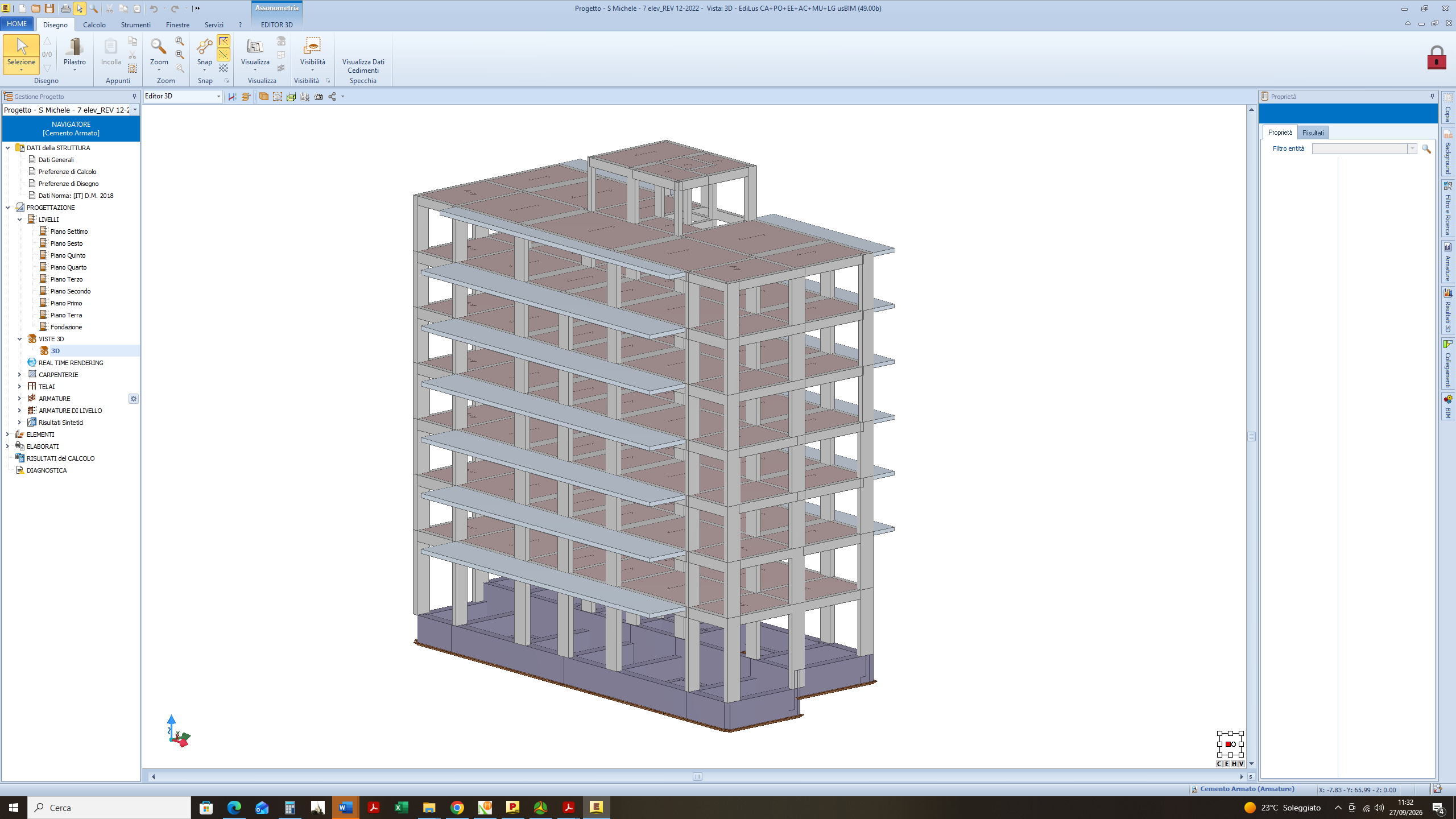
Task: Click the save floppy disk icon
Action: pyautogui.click(x=49, y=9)
